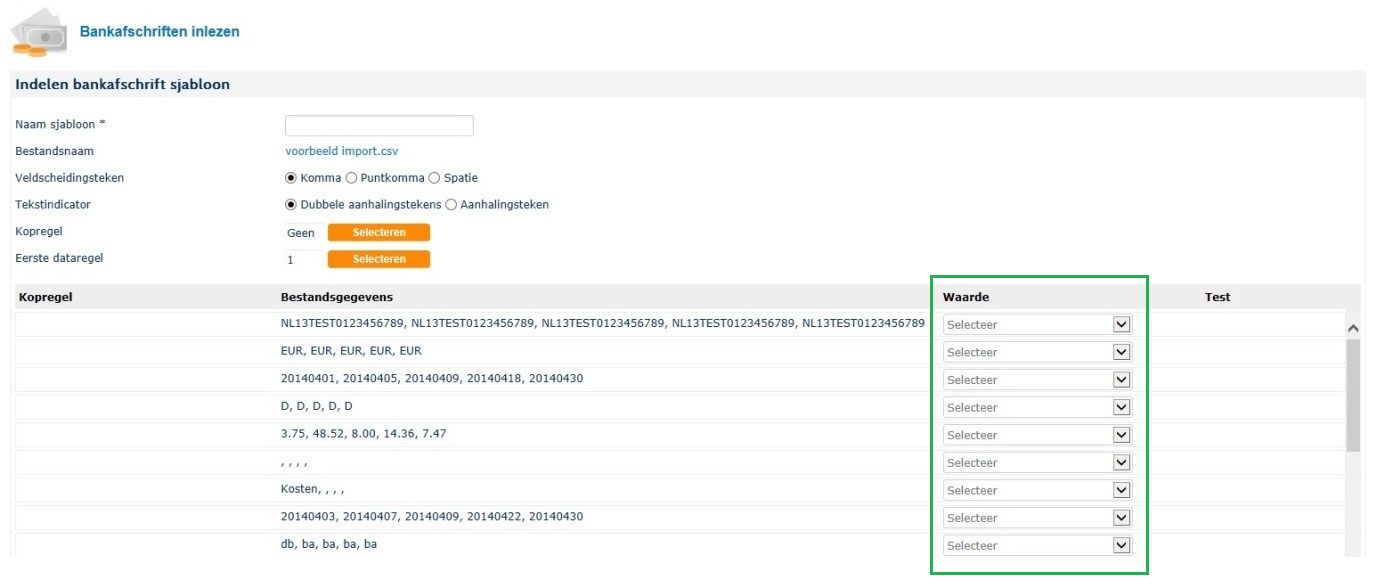This screenshot has height=580, width=1385.
Task: Click the Naam sjabloon text field
Action: [379, 126]
